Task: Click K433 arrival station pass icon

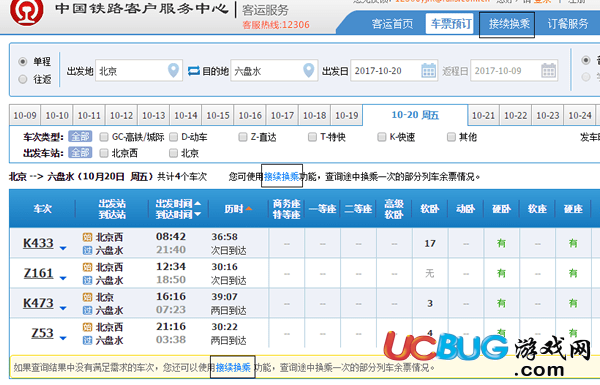Action: coord(87,250)
